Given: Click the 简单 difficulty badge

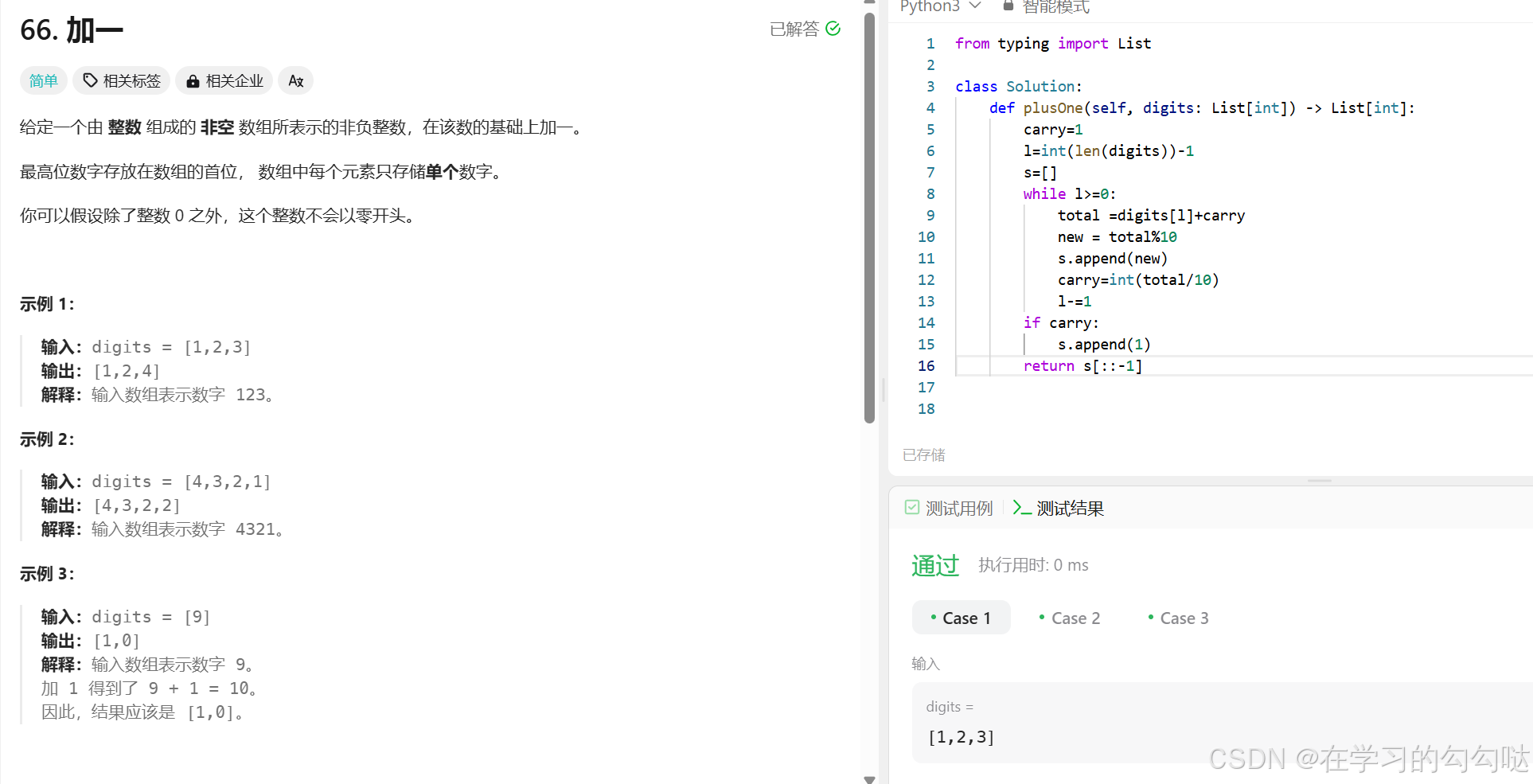Looking at the screenshot, I should tap(44, 80).
